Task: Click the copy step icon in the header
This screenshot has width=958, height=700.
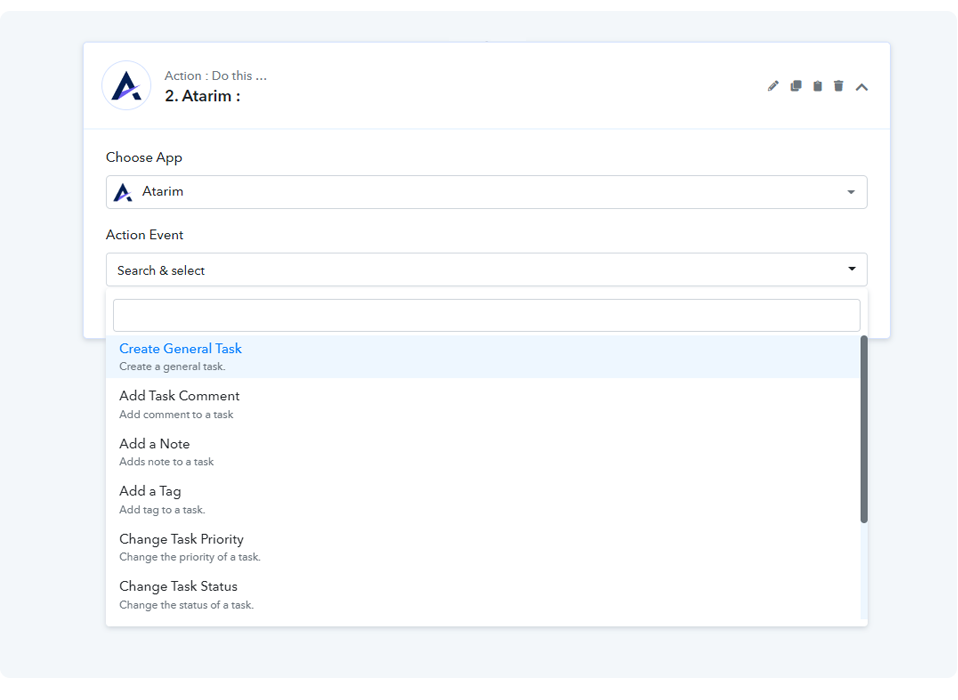Action: pos(796,86)
